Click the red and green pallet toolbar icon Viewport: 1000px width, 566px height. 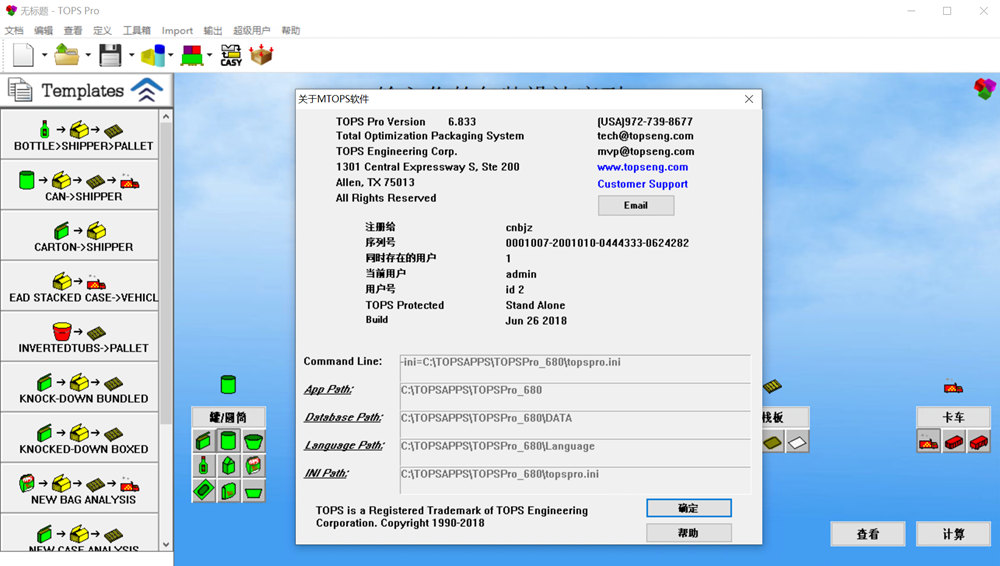pos(192,56)
